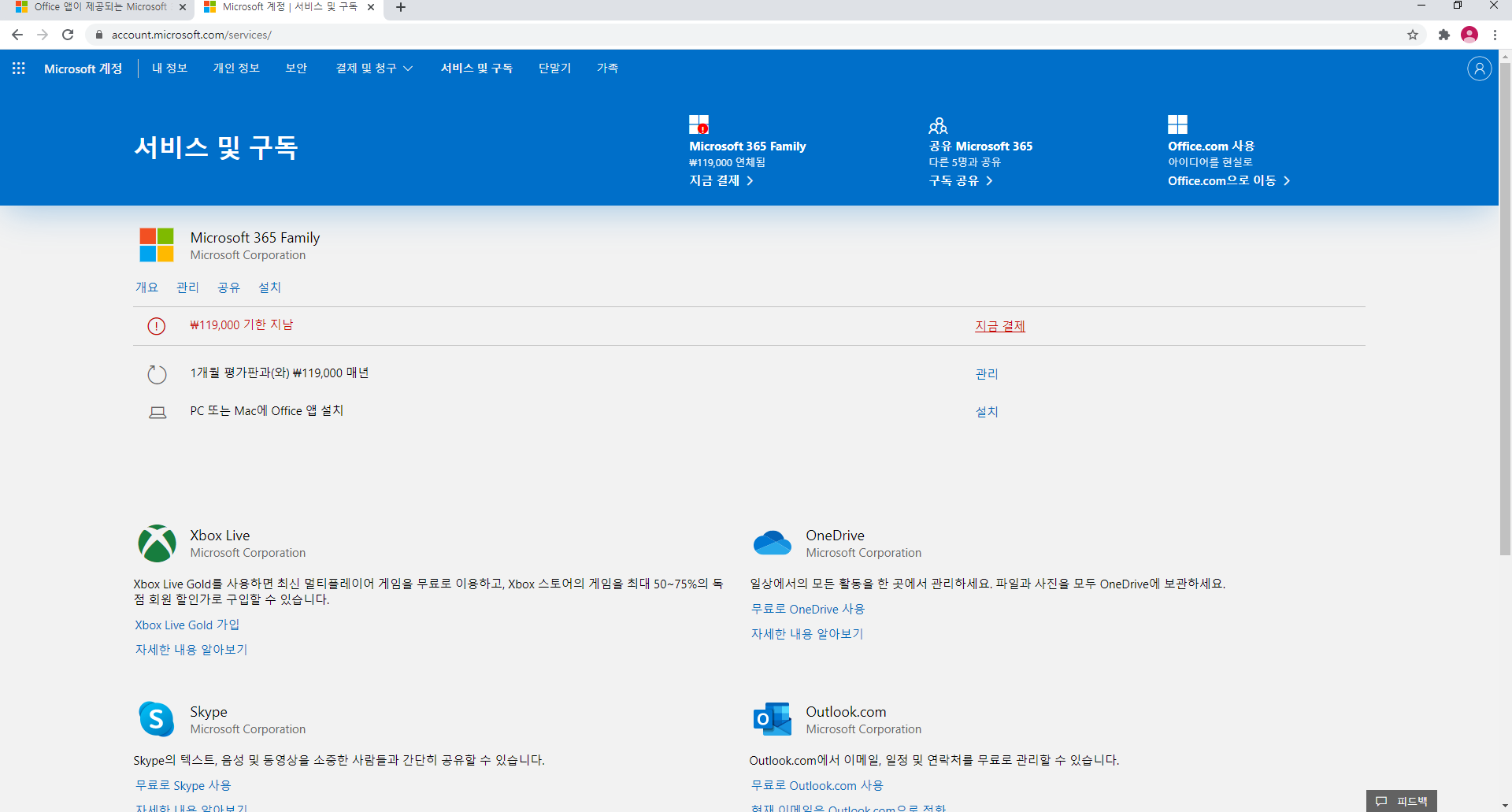
Task: Click 구독 공유 in the blue banner
Action: (961, 180)
